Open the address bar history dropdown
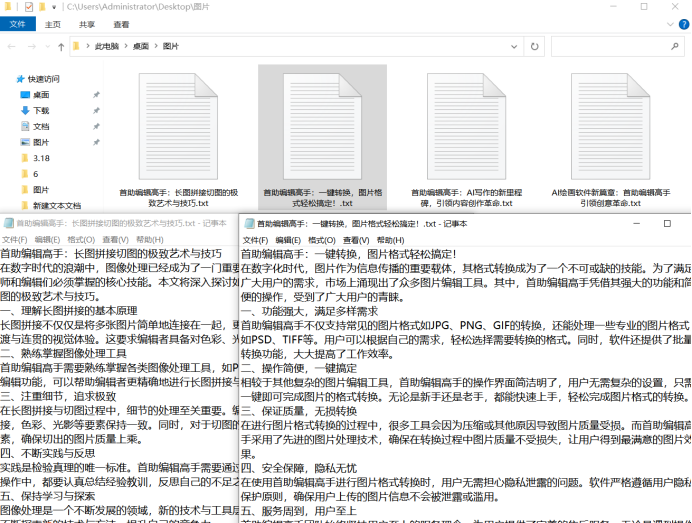The width and height of the screenshot is (692, 523). pos(514,46)
